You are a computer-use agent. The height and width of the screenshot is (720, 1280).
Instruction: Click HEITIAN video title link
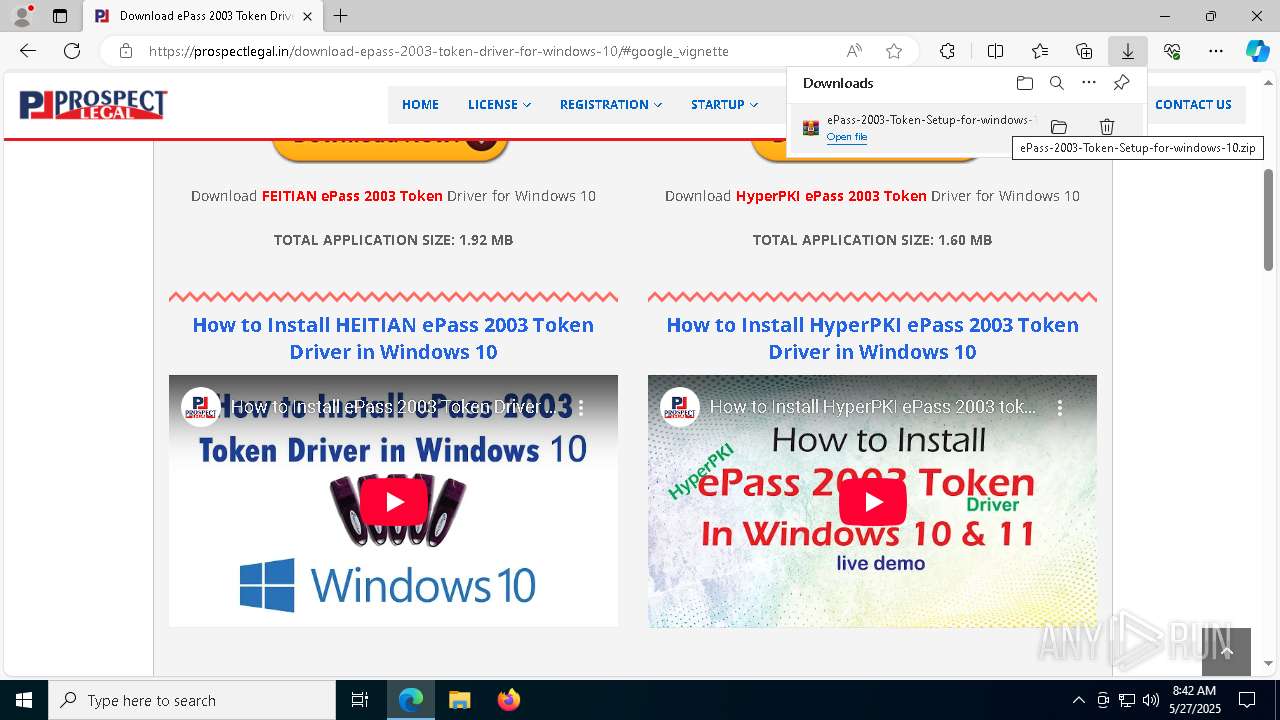395,407
